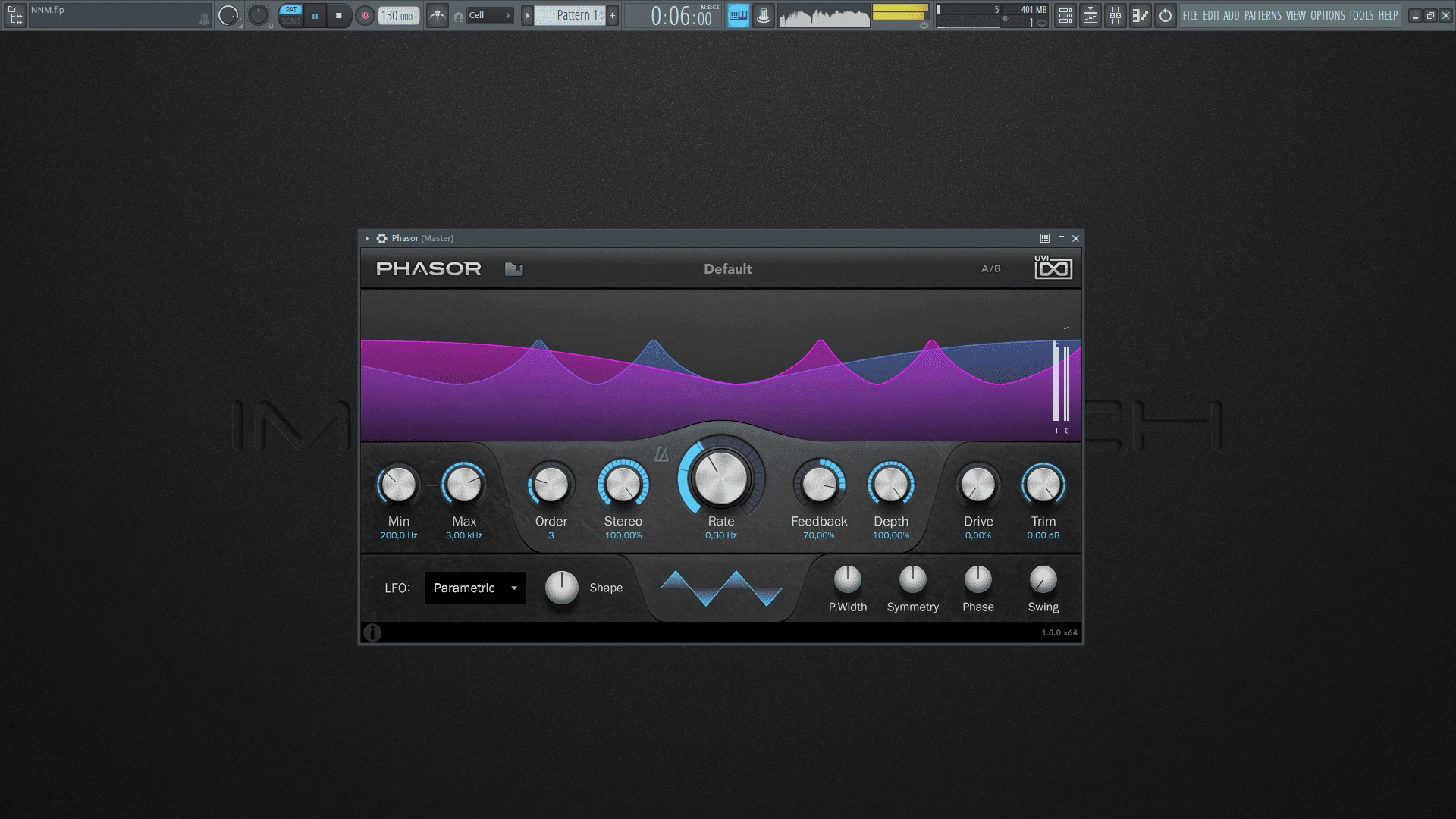Click the Stereo knob
This screenshot has height=819, width=1456.
click(x=623, y=484)
